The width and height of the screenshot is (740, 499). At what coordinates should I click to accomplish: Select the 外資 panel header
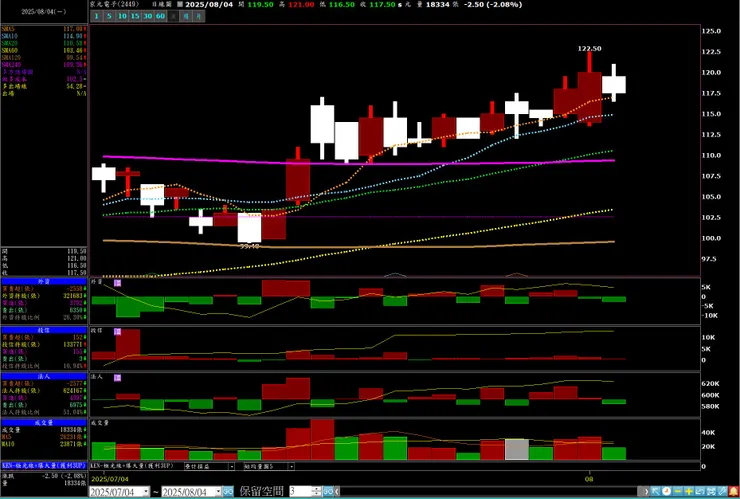point(44,281)
